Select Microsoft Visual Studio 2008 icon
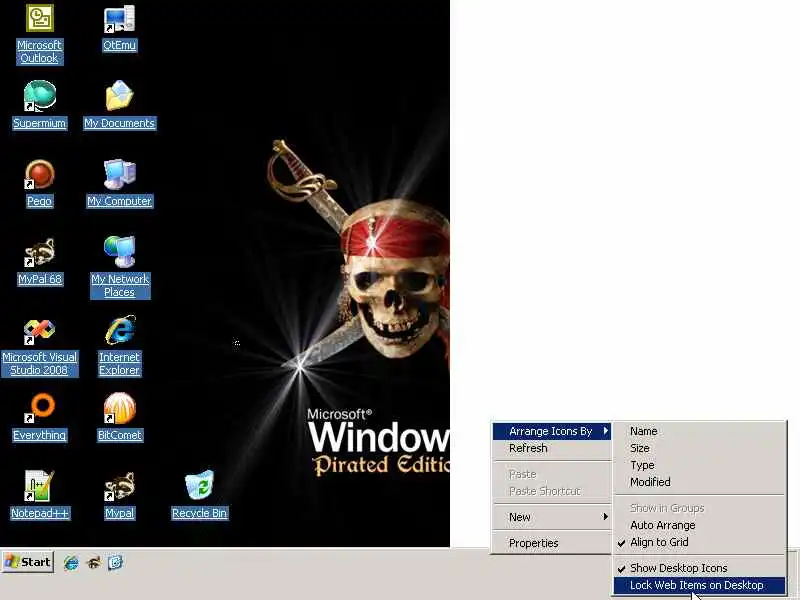Viewport: 800px width, 600px height. click(39, 347)
